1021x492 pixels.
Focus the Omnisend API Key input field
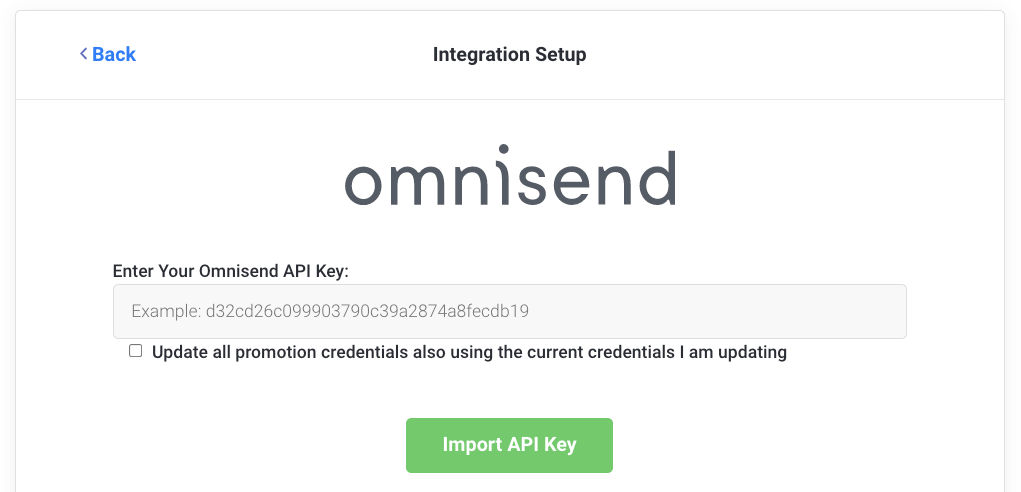pyautogui.click(x=510, y=311)
